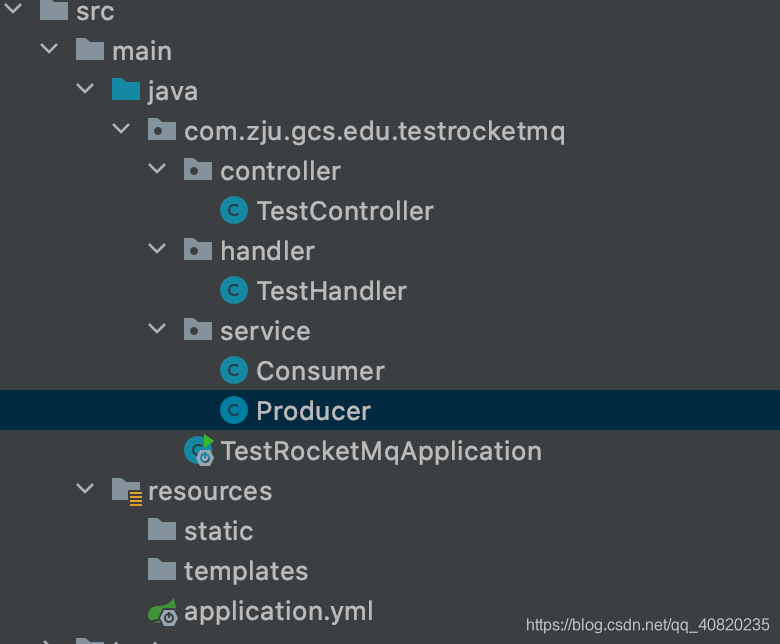Click the controller package icon
The width and height of the screenshot is (780, 644).
[198, 171]
